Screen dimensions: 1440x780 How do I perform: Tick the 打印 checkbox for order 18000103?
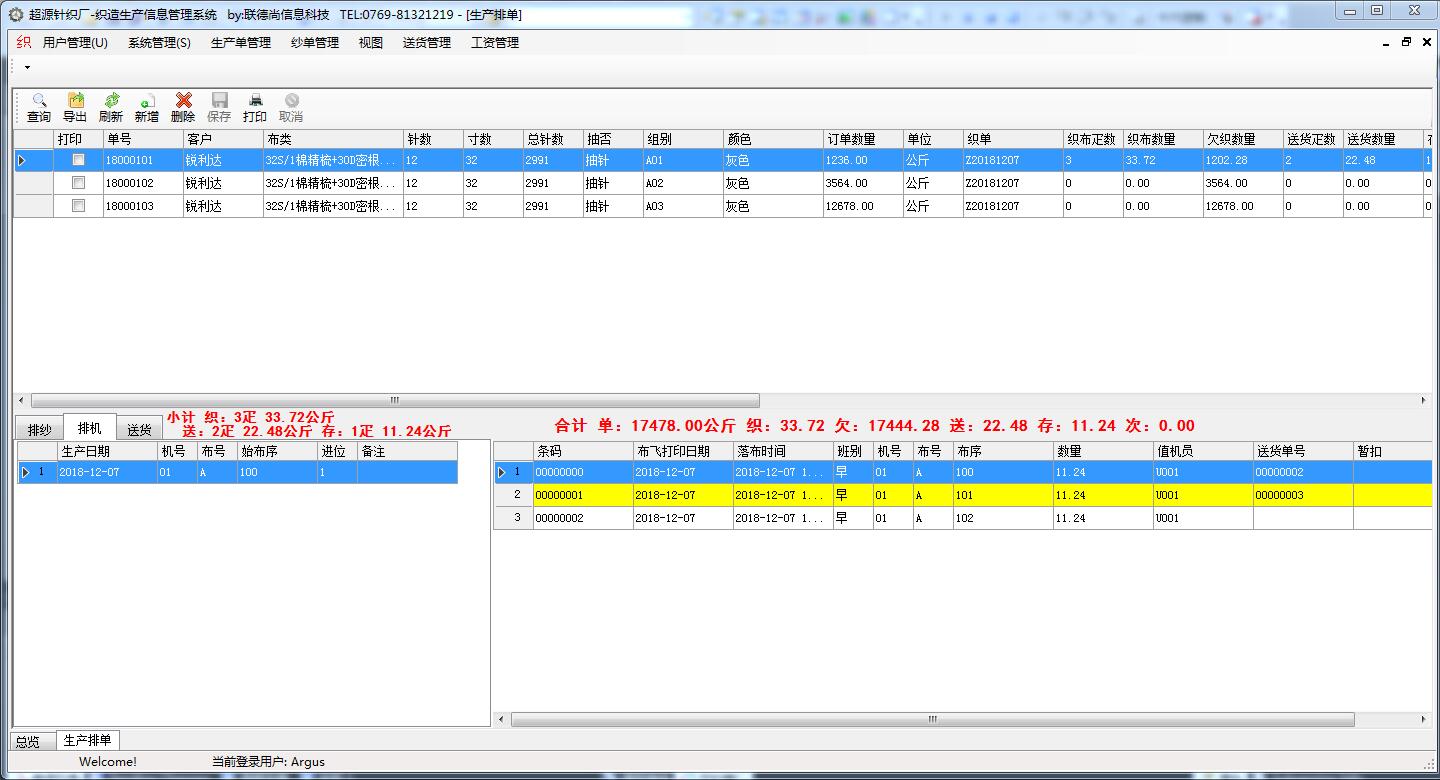[78, 206]
